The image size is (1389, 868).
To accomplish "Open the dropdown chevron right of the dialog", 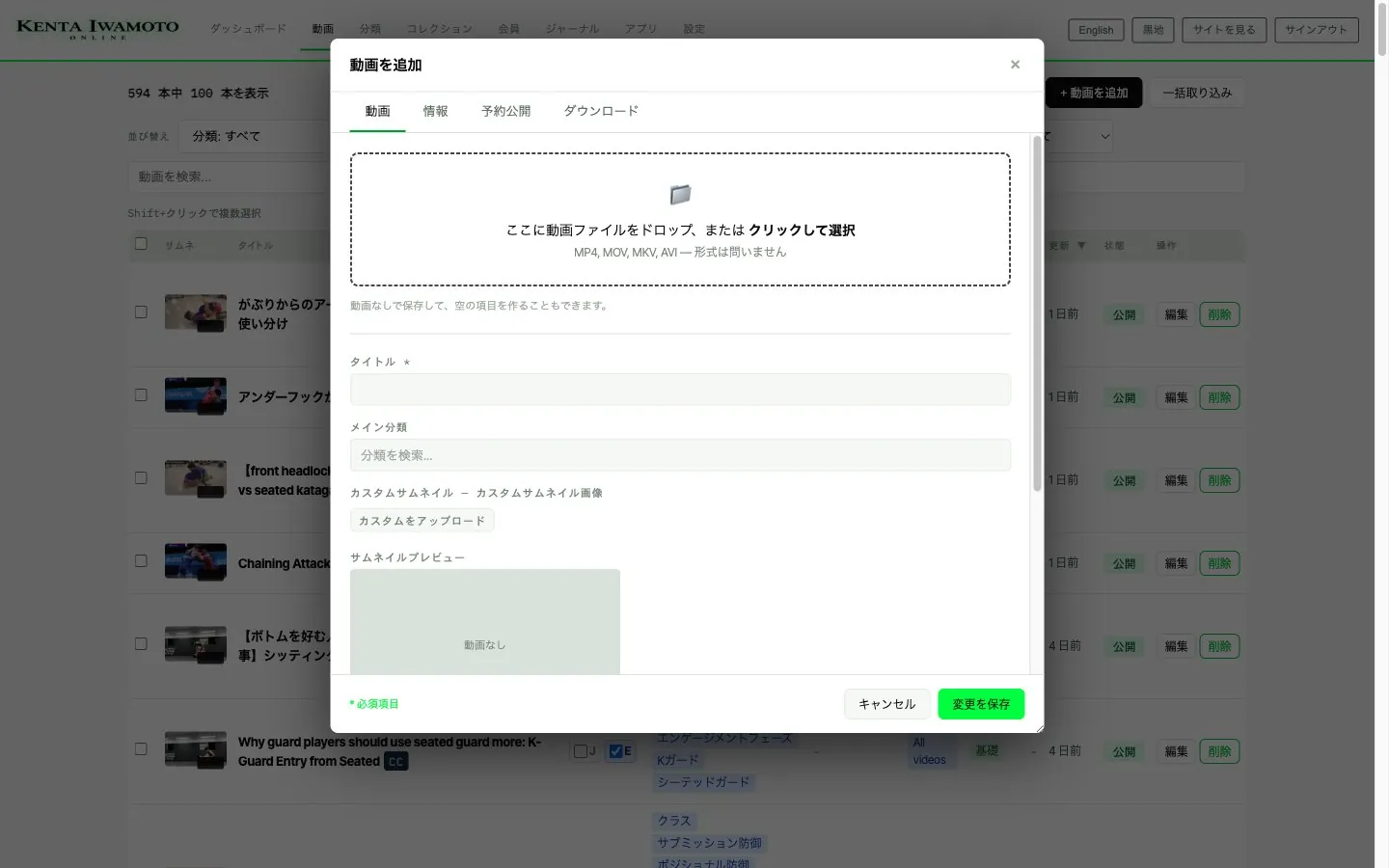I will tap(1105, 137).
